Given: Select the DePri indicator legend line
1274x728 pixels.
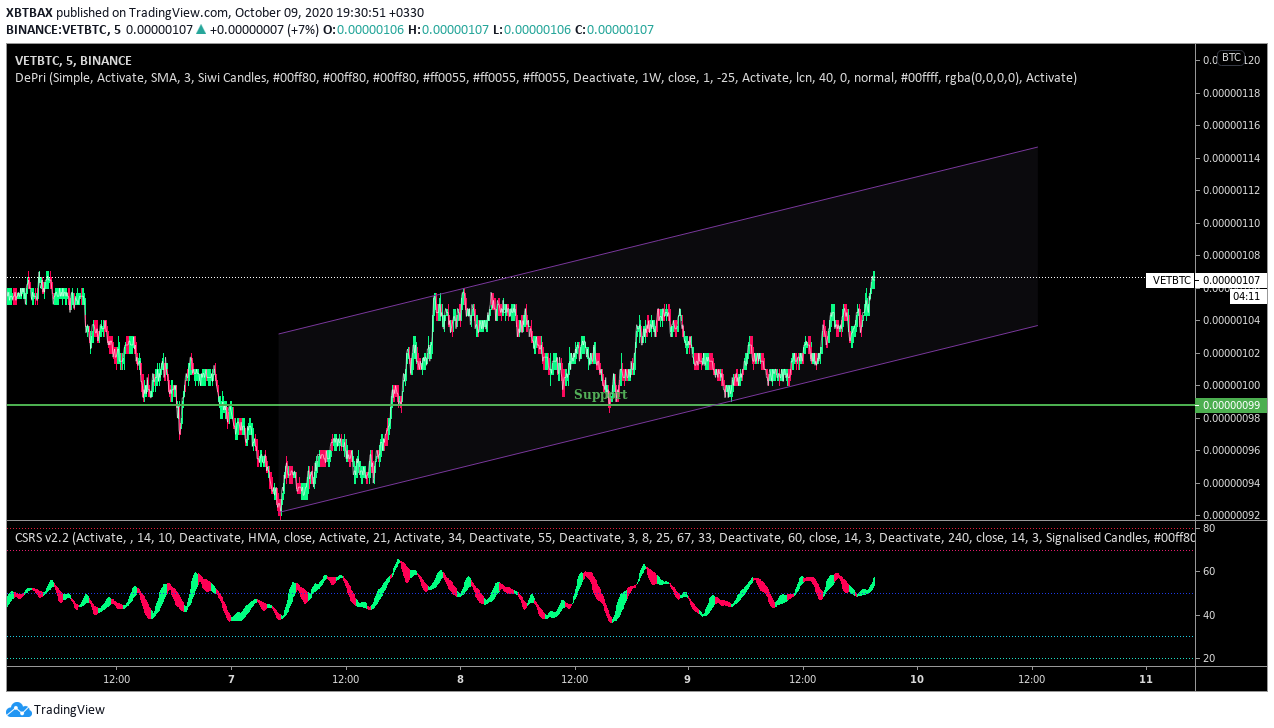Looking at the screenshot, I should 546,77.
